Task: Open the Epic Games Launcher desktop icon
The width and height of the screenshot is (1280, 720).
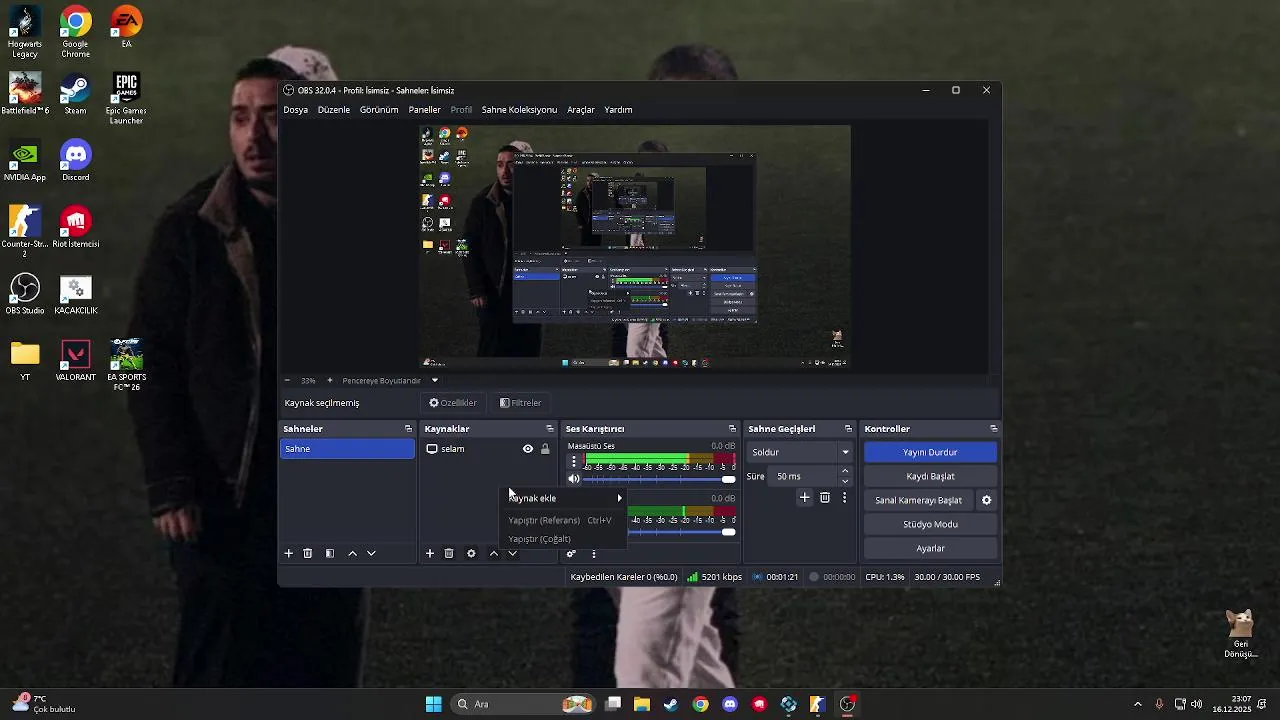Action: 126,99
